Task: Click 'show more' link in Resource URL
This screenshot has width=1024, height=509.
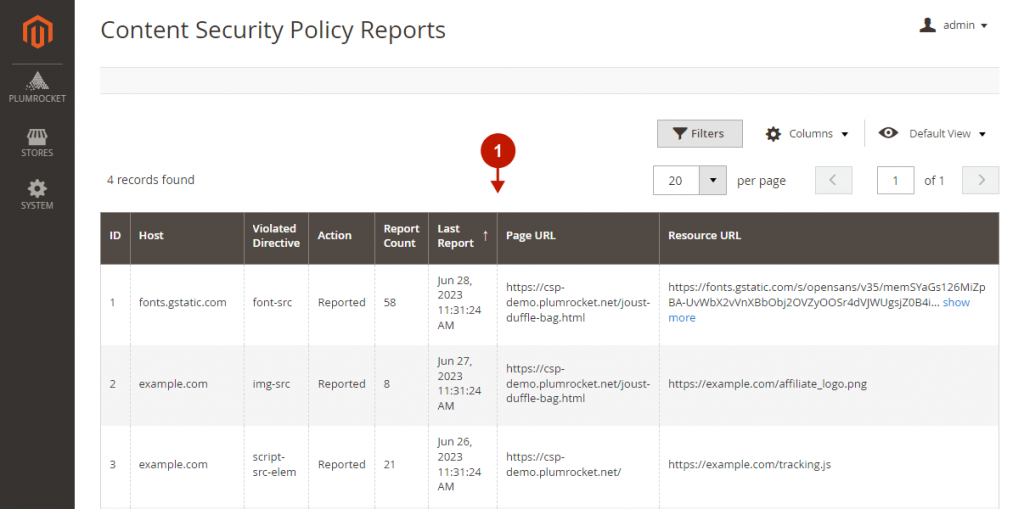Action: 819,310
